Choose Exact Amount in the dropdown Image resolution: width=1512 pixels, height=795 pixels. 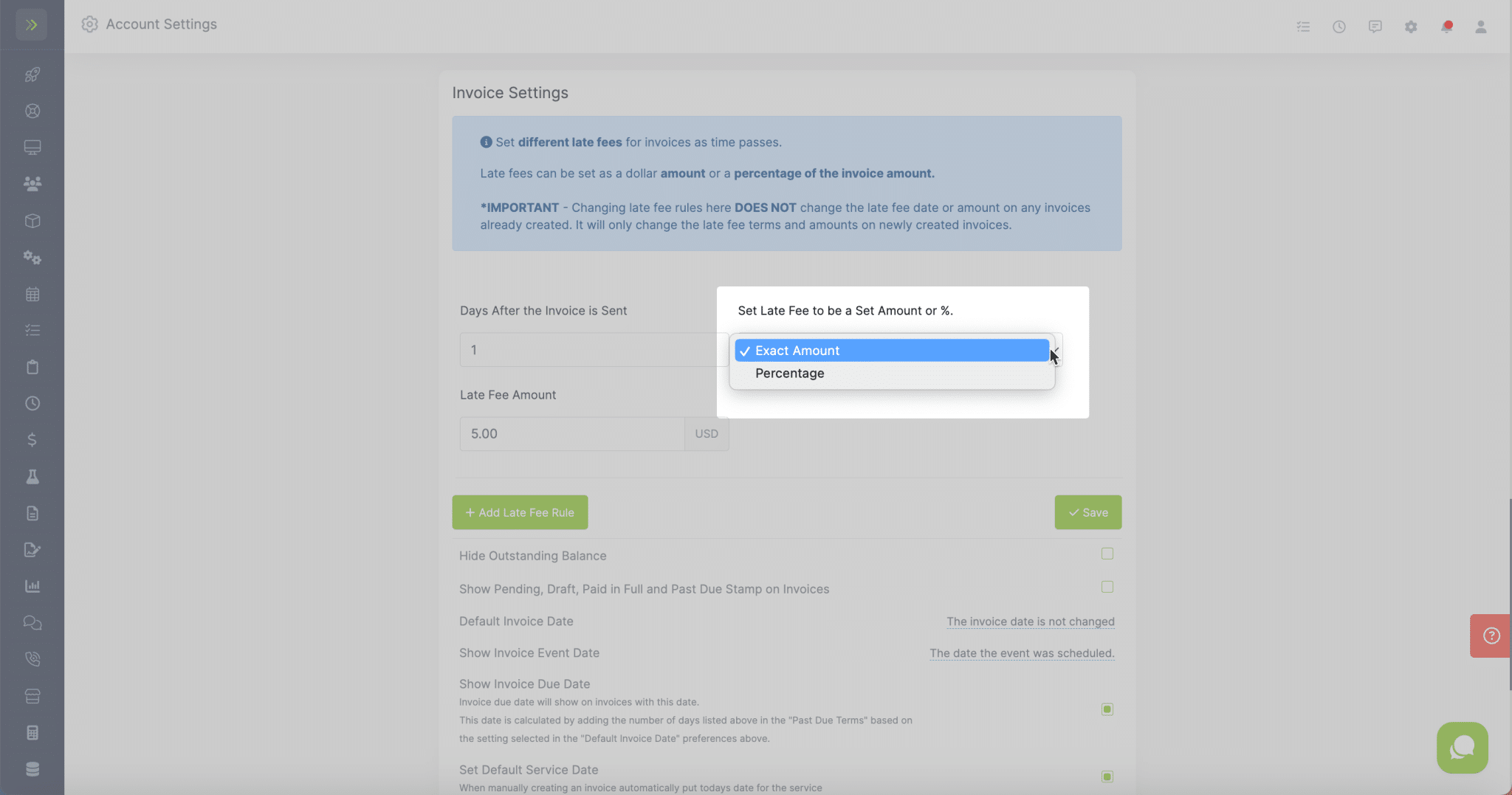click(797, 350)
